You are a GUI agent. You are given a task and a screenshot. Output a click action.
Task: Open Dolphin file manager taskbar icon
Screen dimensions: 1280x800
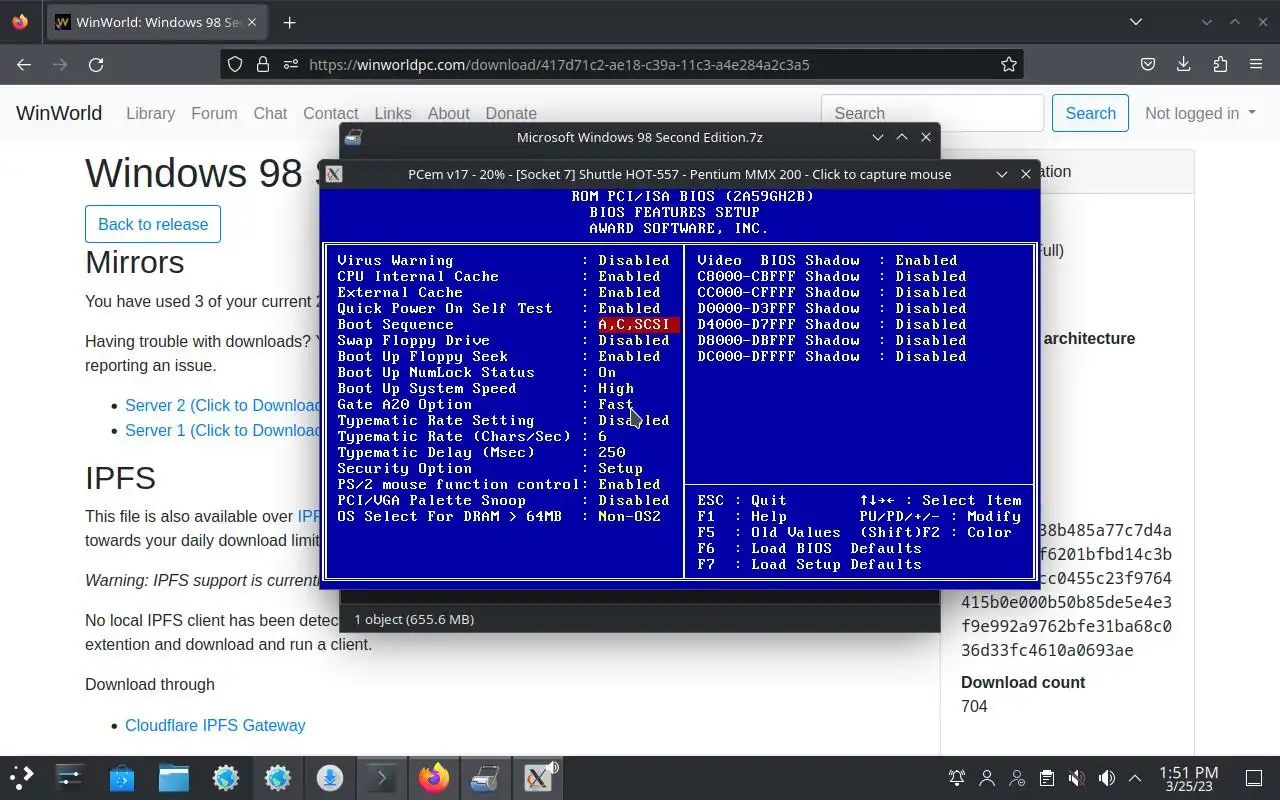tap(174, 777)
